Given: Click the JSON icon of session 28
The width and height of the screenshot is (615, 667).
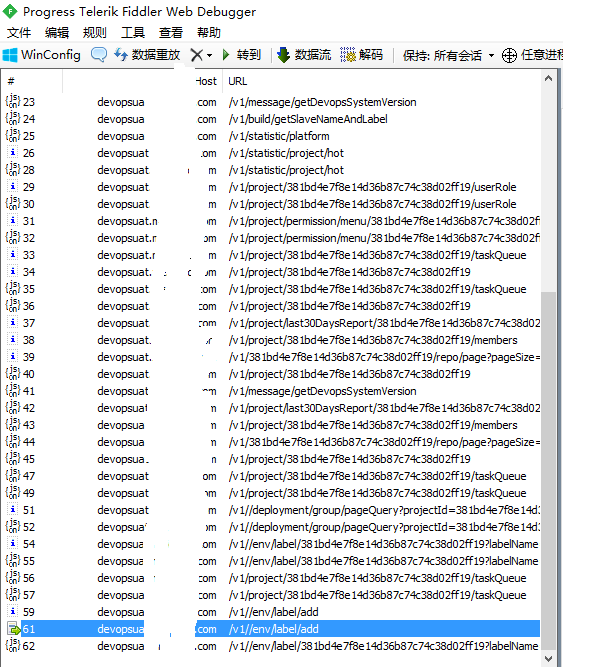Looking at the screenshot, I should pos(13,169).
